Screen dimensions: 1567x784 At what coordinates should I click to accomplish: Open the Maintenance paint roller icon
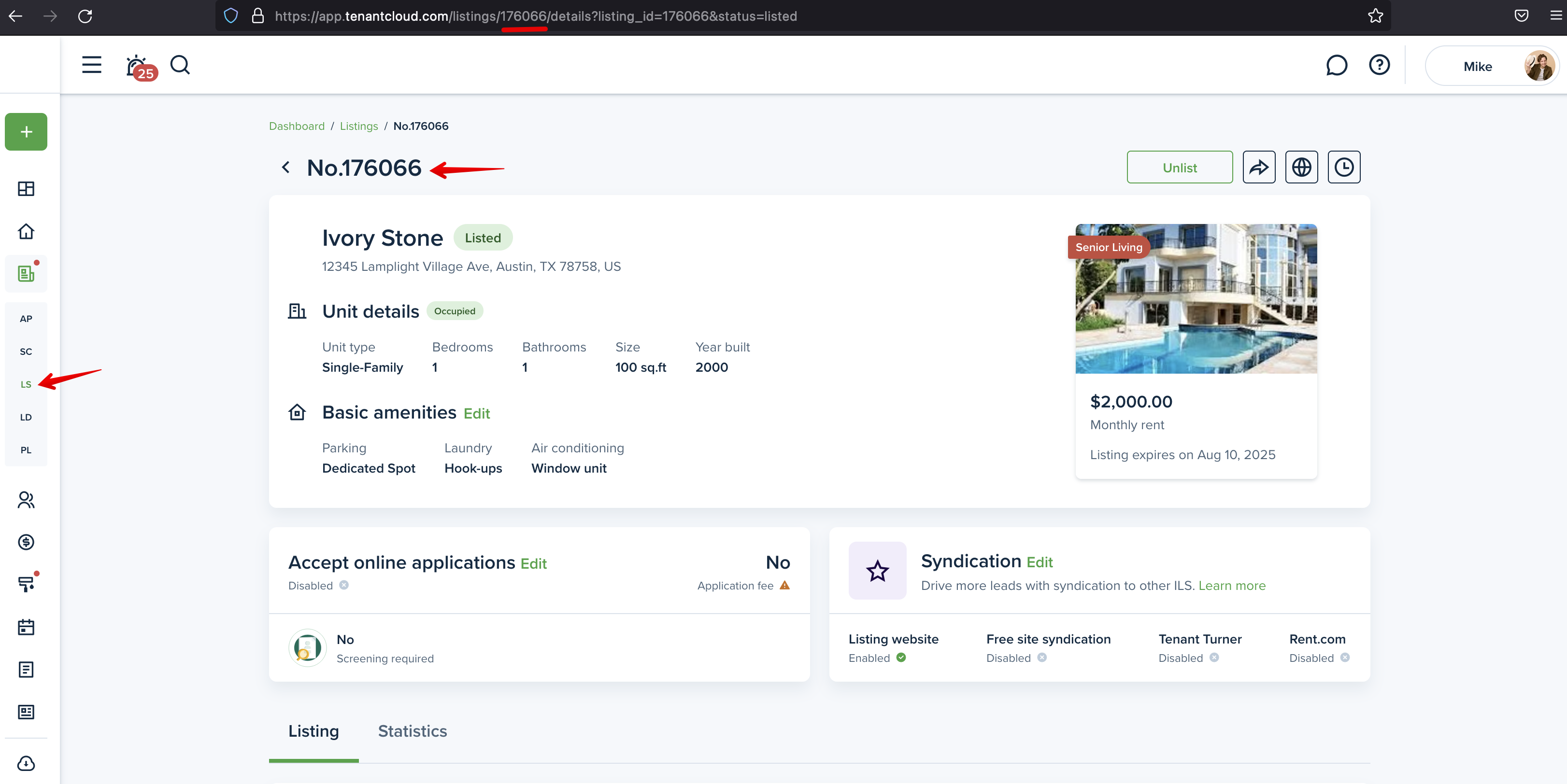click(26, 584)
